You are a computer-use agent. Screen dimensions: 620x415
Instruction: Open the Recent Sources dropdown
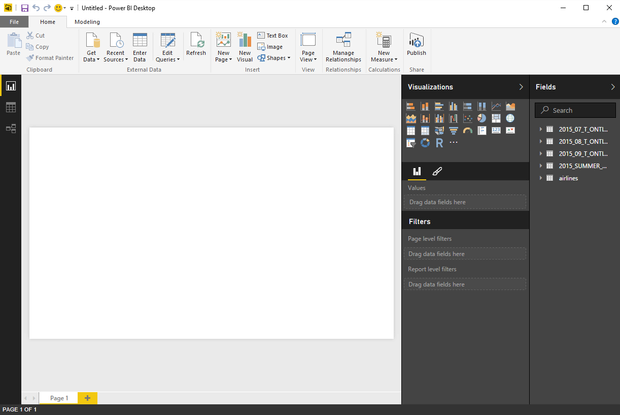(115, 47)
